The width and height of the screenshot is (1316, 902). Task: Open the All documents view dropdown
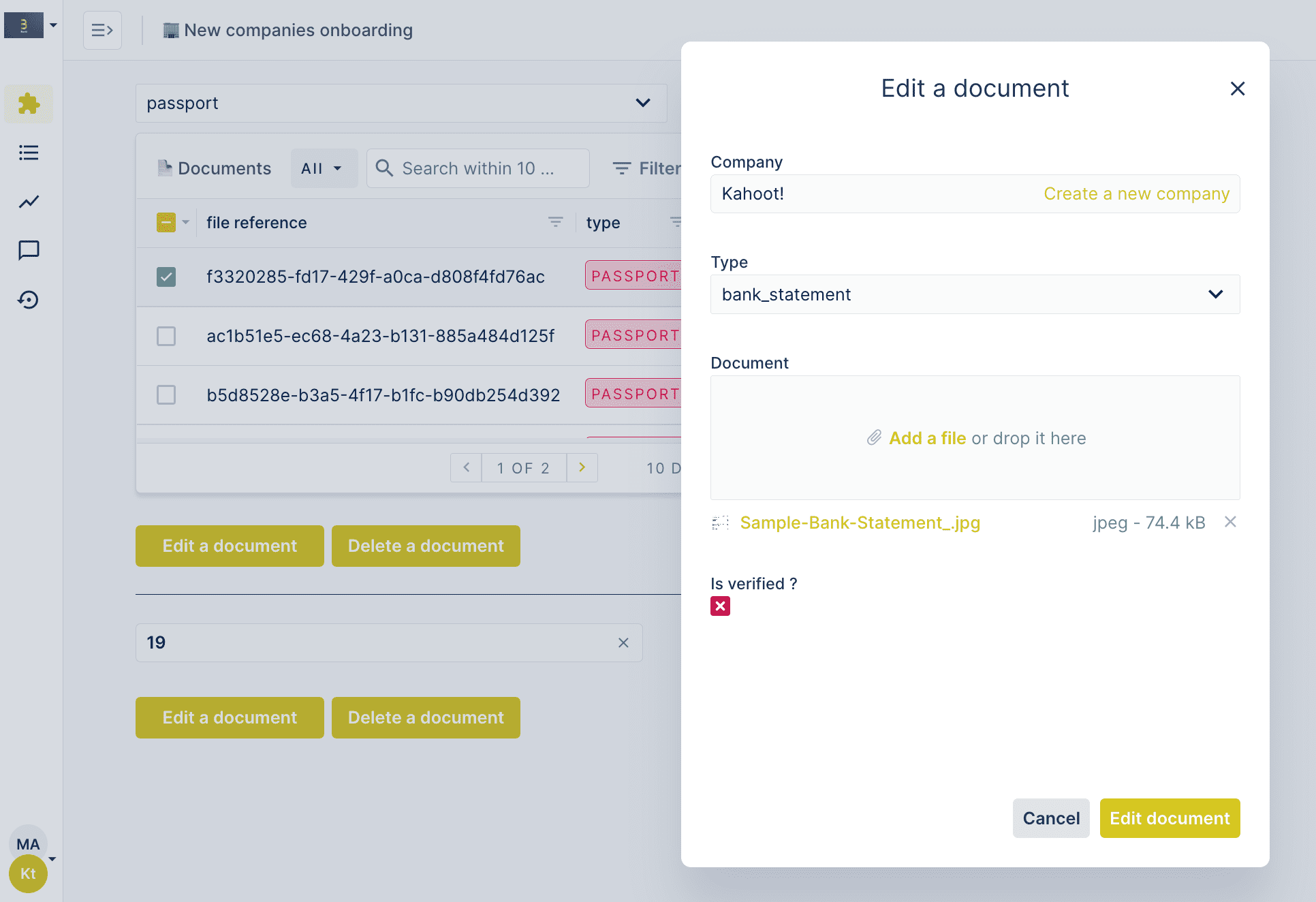coord(324,168)
